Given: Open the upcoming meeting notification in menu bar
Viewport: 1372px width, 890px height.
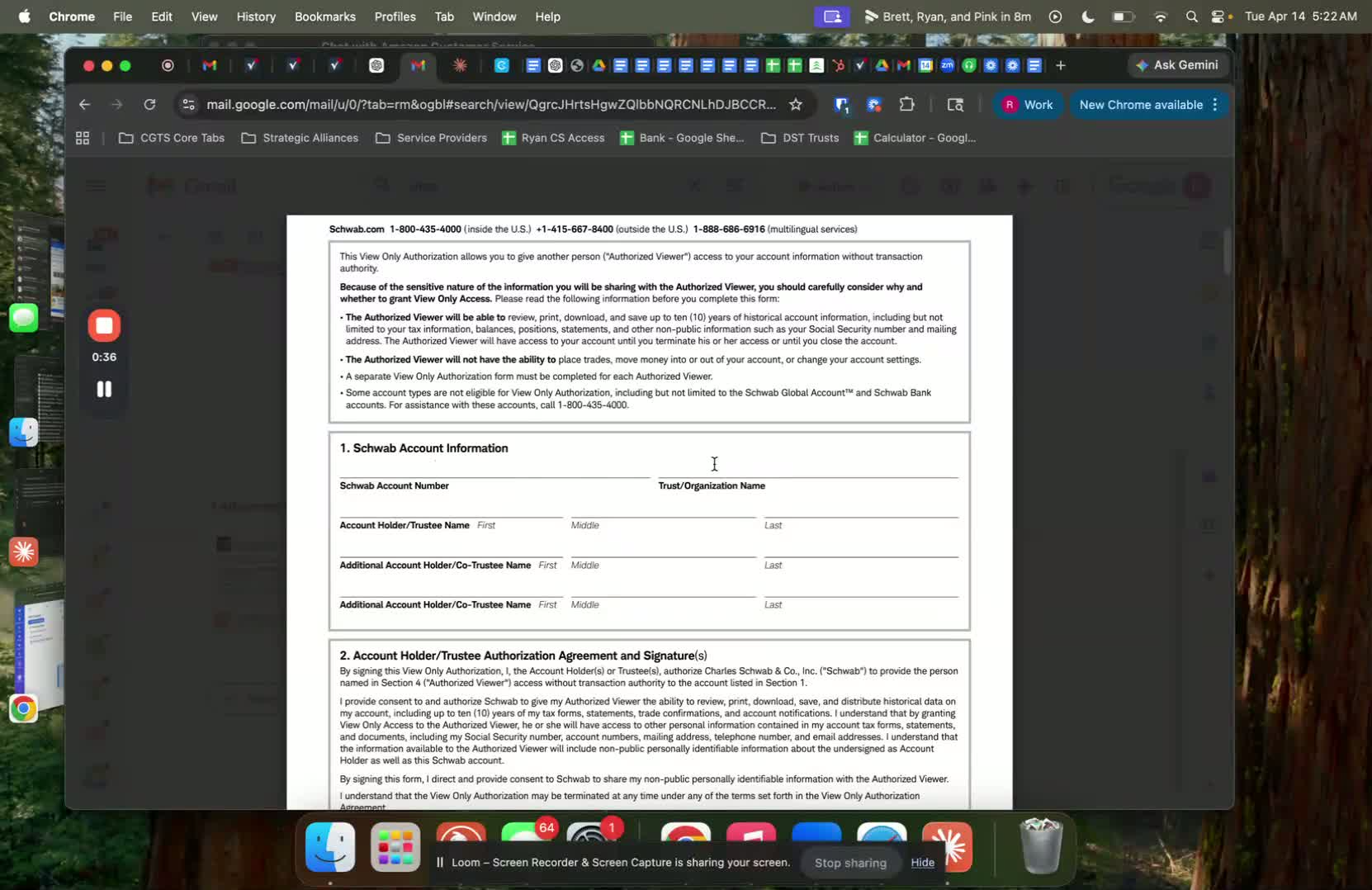Looking at the screenshot, I should pos(948,17).
